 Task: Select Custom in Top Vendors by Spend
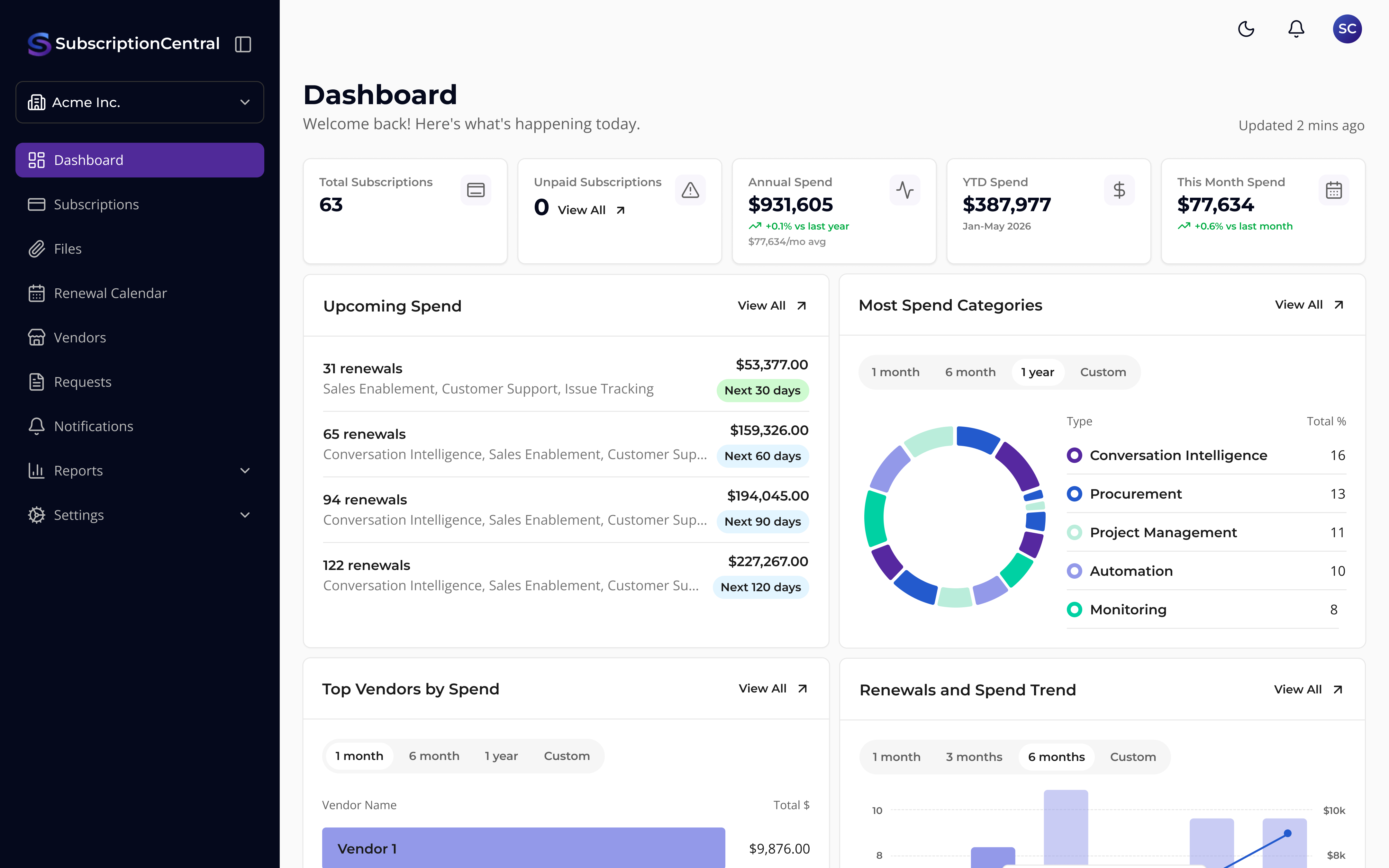(567, 756)
